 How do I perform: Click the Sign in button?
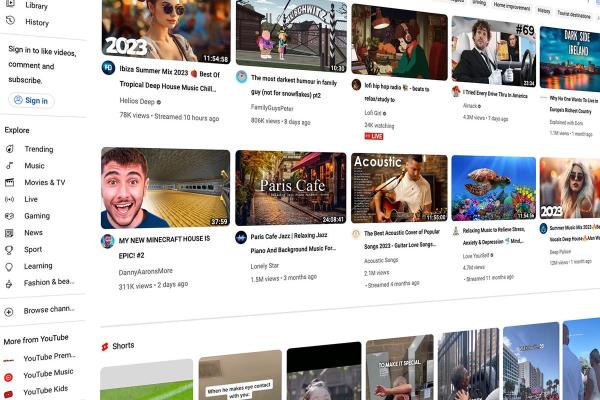31,100
